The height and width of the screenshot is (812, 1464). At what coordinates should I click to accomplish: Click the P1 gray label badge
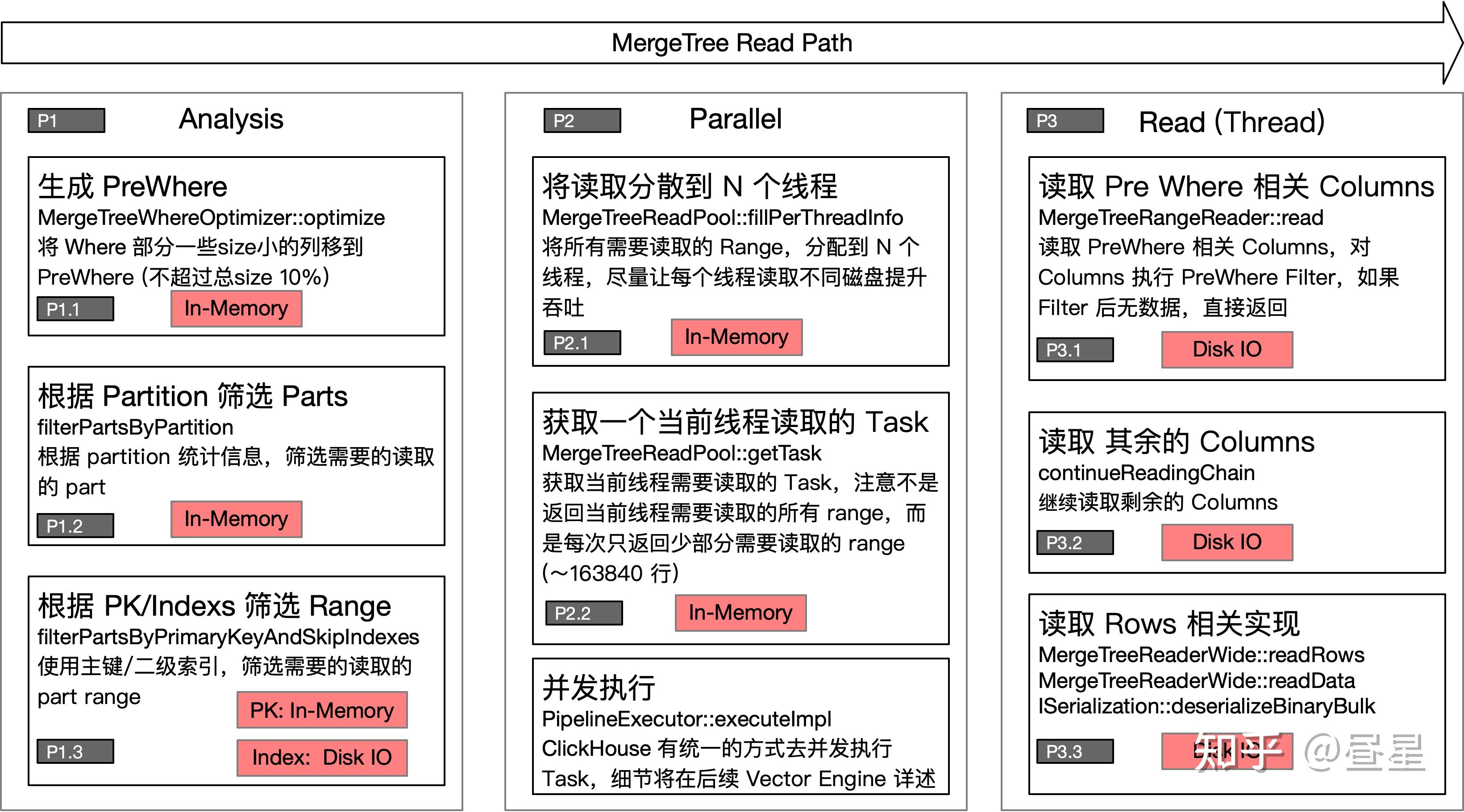pos(66,120)
